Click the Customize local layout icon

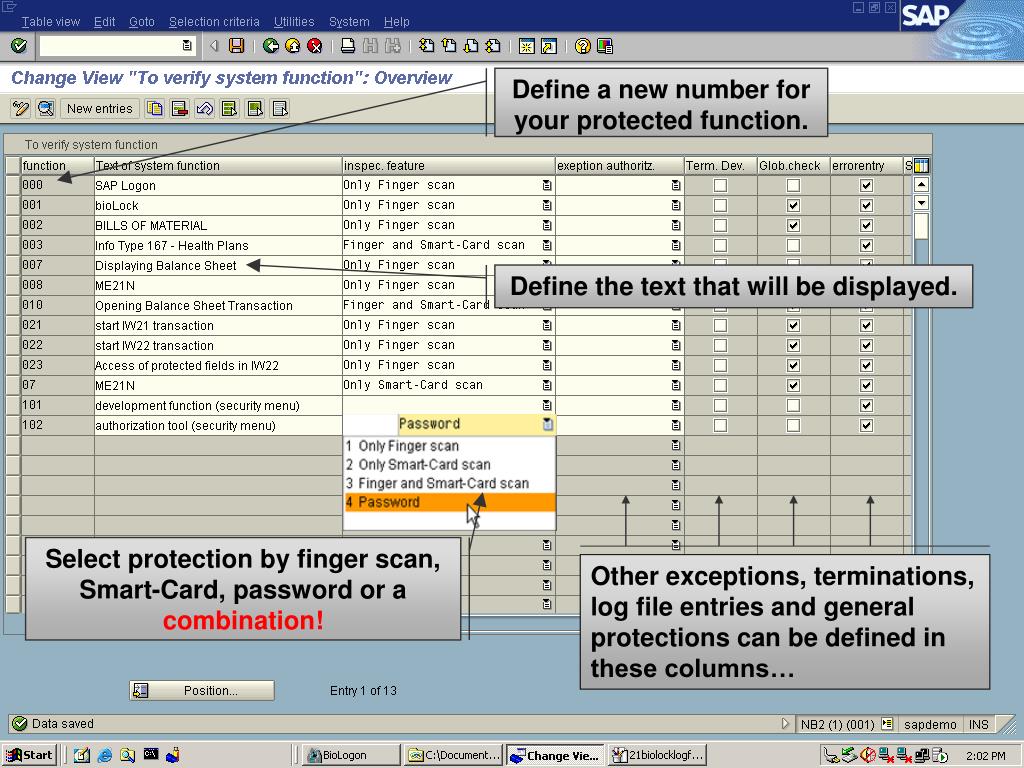tap(605, 46)
